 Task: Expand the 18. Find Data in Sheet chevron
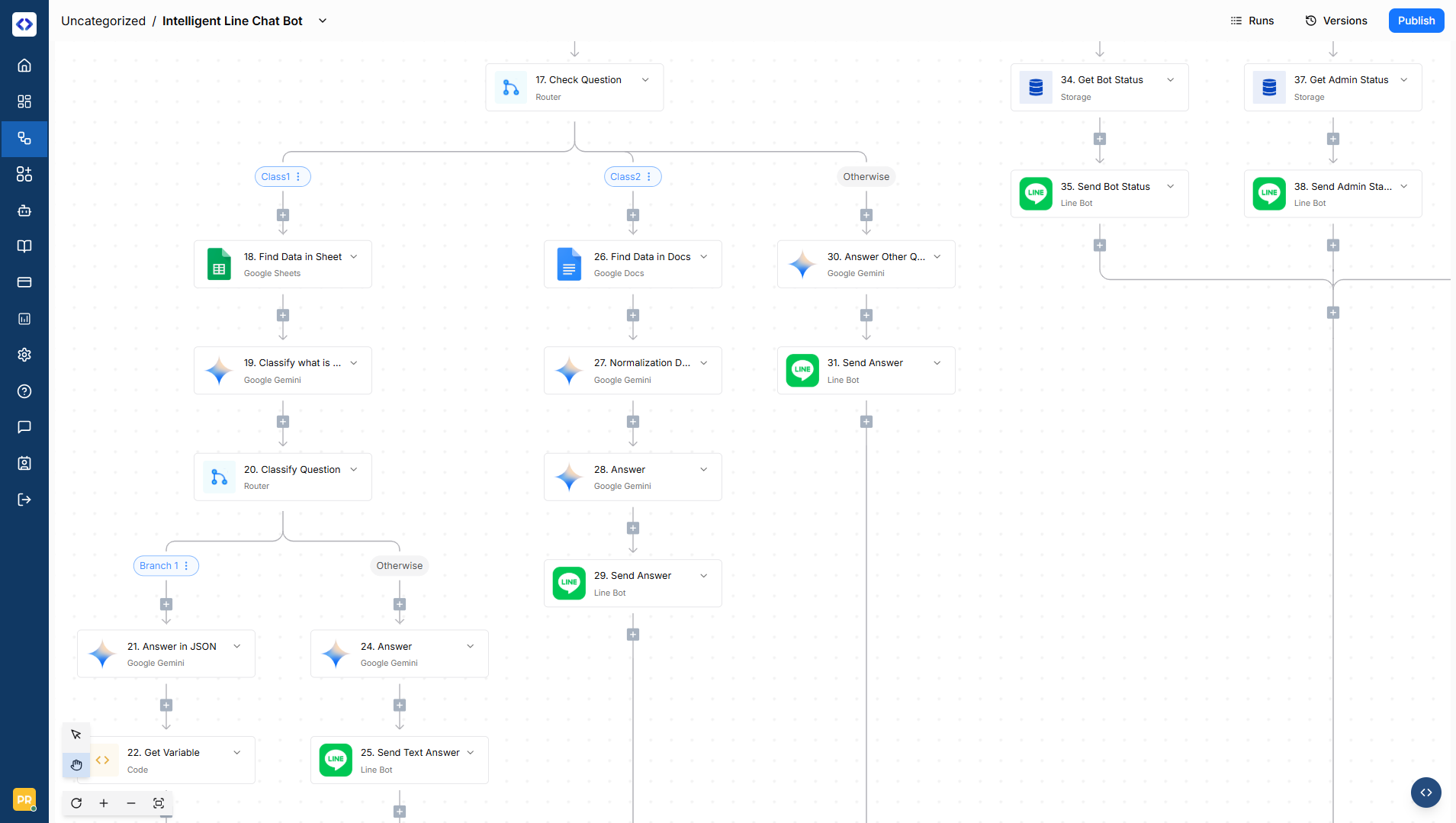tap(354, 257)
